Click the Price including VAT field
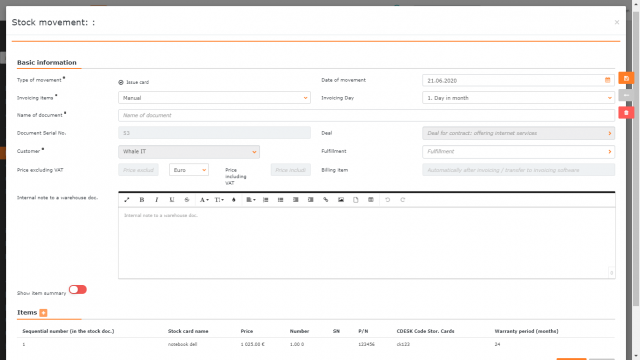The image size is (640, 360). [291, 170]
